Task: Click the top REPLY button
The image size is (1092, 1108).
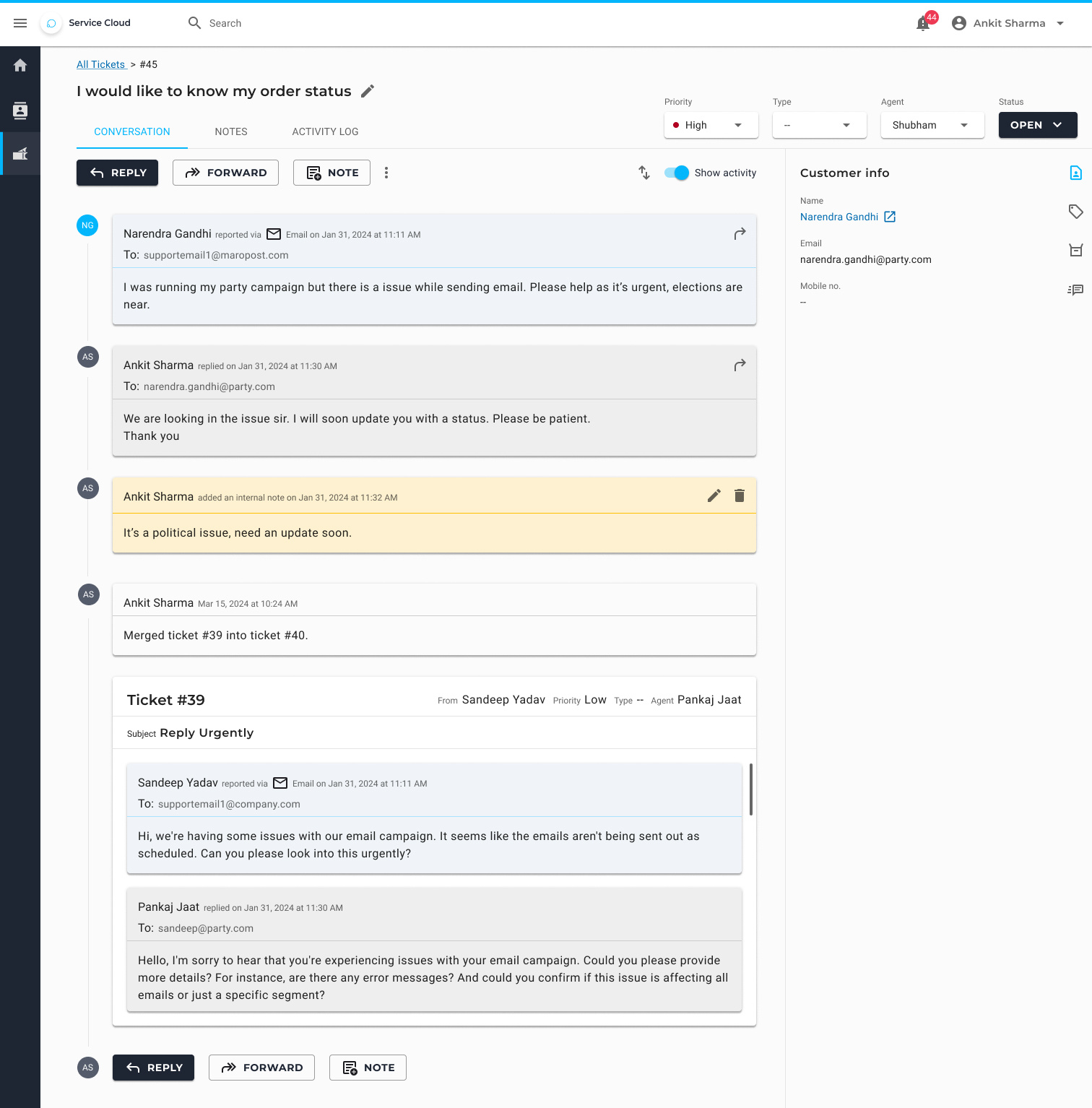Action: [118, 173]
